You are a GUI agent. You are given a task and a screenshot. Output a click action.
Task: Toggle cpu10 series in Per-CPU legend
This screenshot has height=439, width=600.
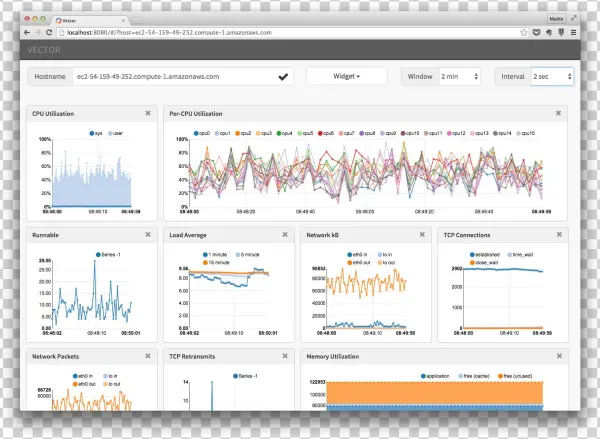pyautogui.click(x=410, y=133)
